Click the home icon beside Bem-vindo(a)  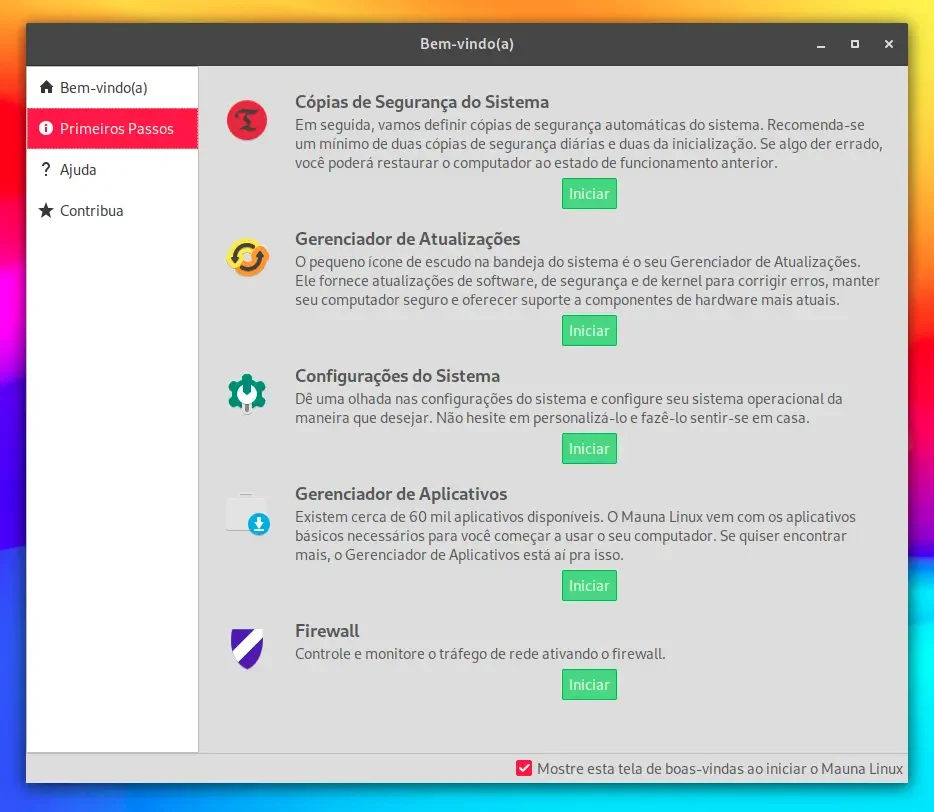[46, 88]
